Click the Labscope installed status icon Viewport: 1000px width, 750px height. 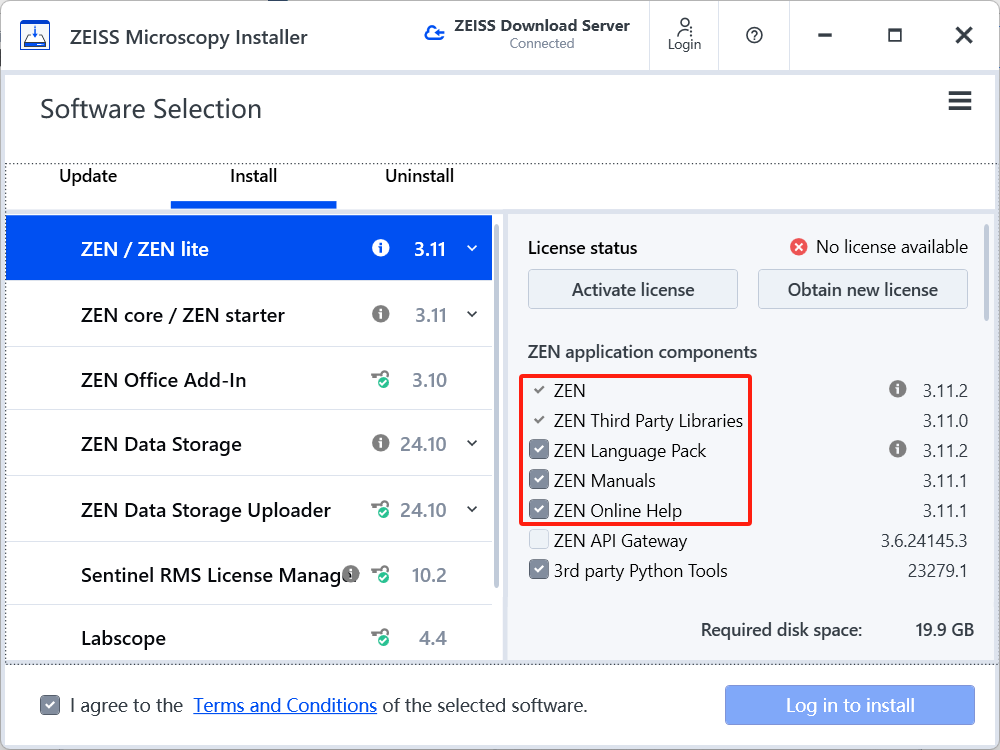pyautogui.click(x=381, y=637)
